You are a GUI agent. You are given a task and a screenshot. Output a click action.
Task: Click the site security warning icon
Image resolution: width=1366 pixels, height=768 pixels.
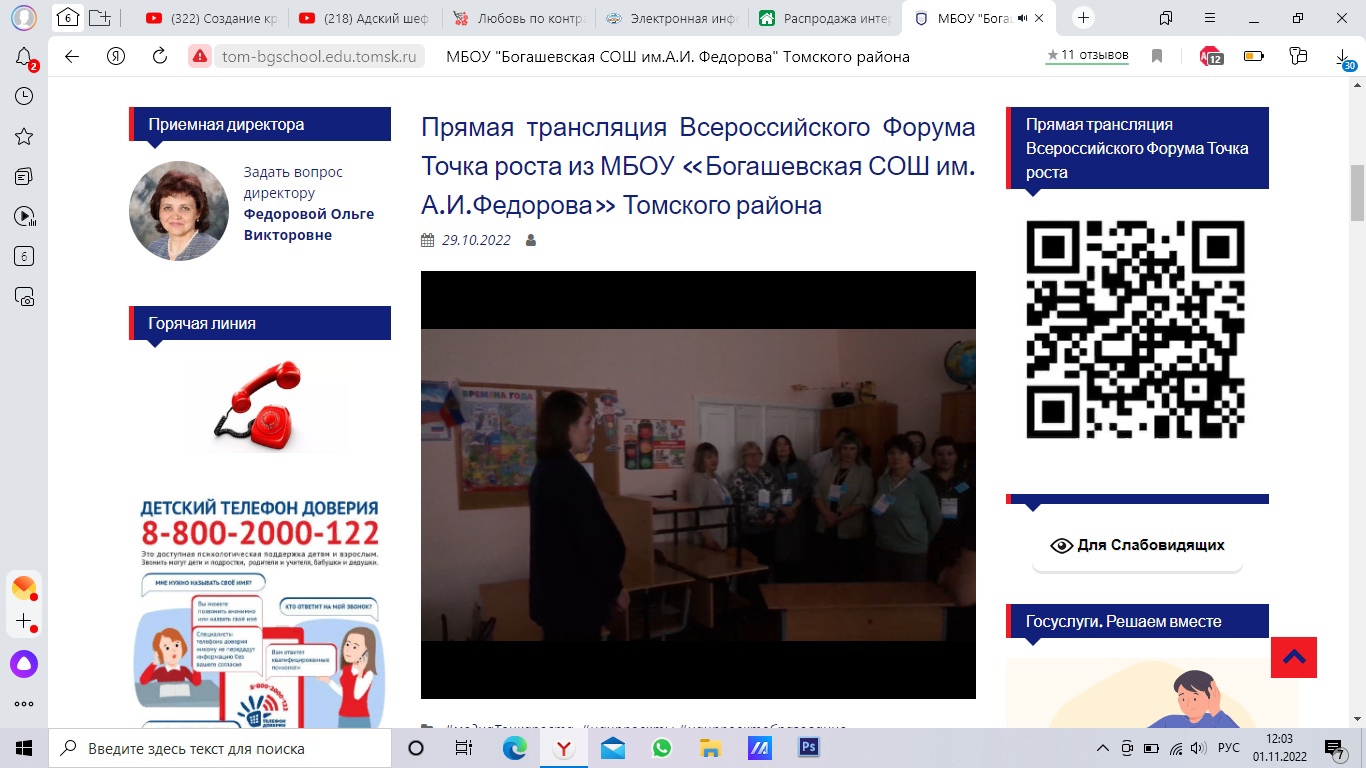click(x=200, y=57)
